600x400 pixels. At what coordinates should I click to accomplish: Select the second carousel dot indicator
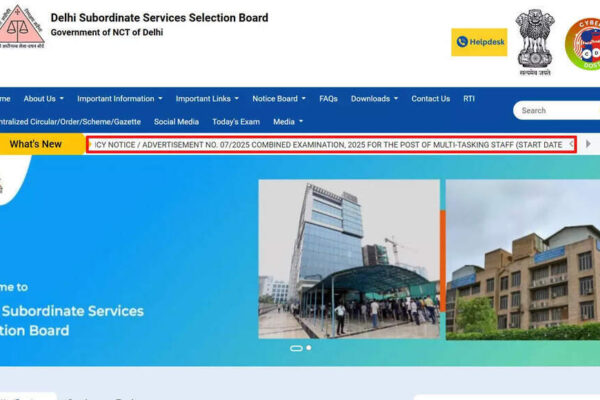(309, 348)
